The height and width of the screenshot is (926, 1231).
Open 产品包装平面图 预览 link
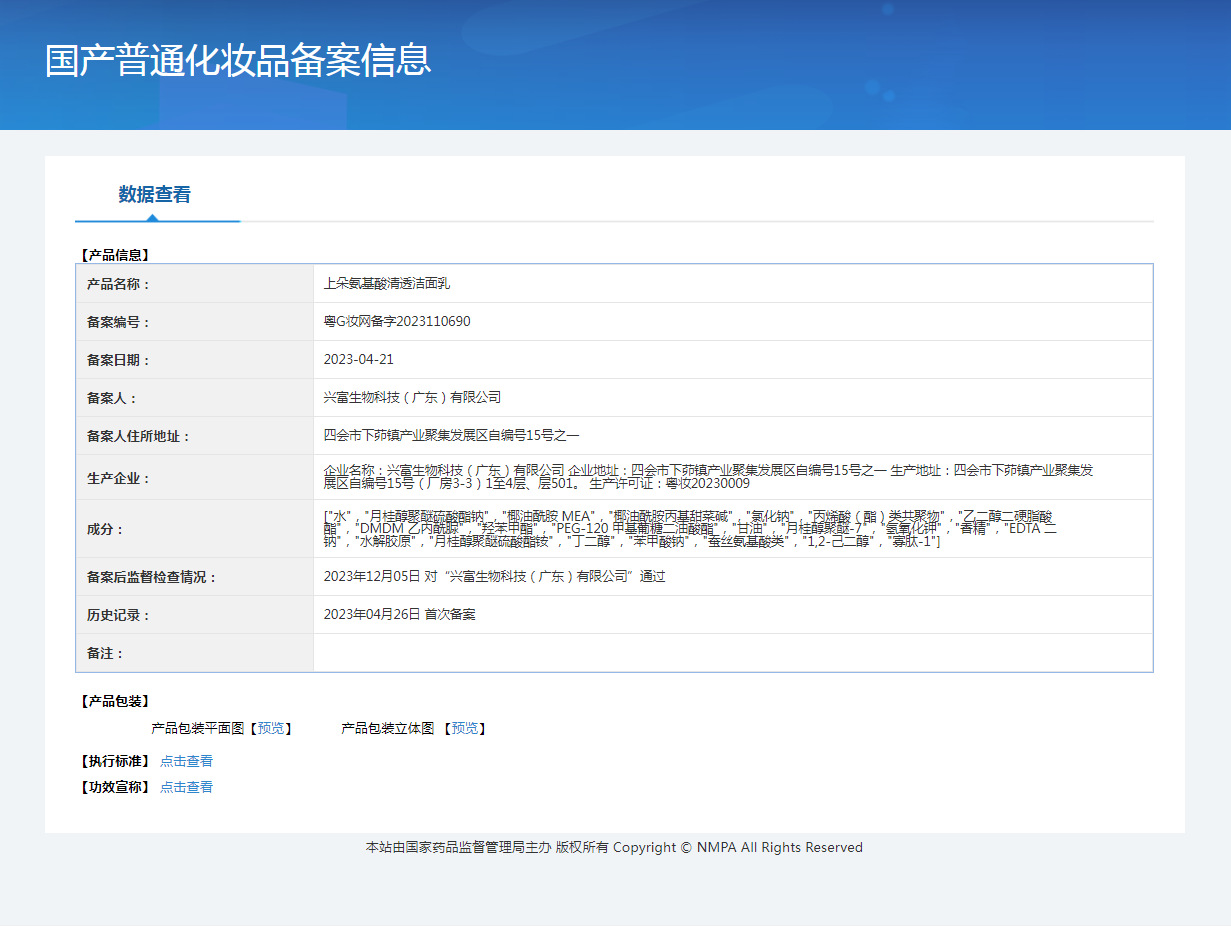270,728
